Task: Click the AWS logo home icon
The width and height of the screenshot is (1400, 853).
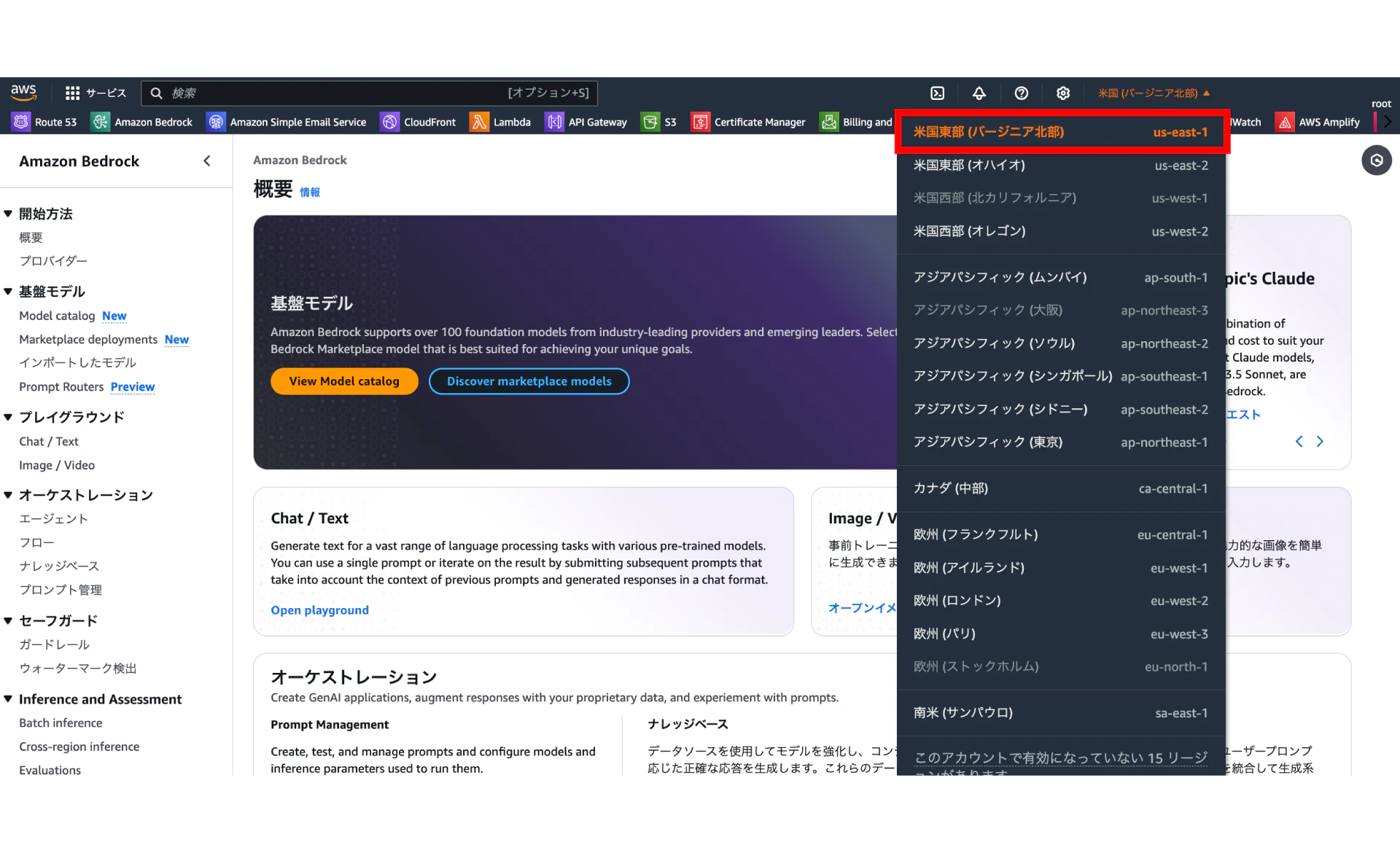Action: click(23, 93)
